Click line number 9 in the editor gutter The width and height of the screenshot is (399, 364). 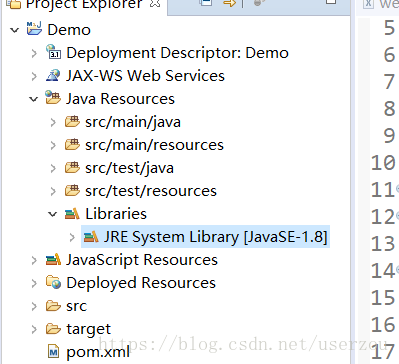[389, 136]
